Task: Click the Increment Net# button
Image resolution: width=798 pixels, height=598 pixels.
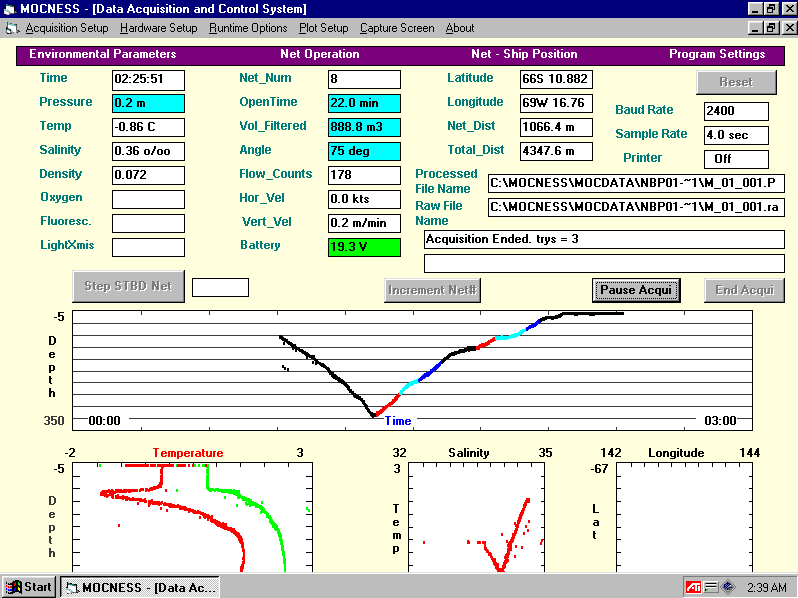Action: 432,290
